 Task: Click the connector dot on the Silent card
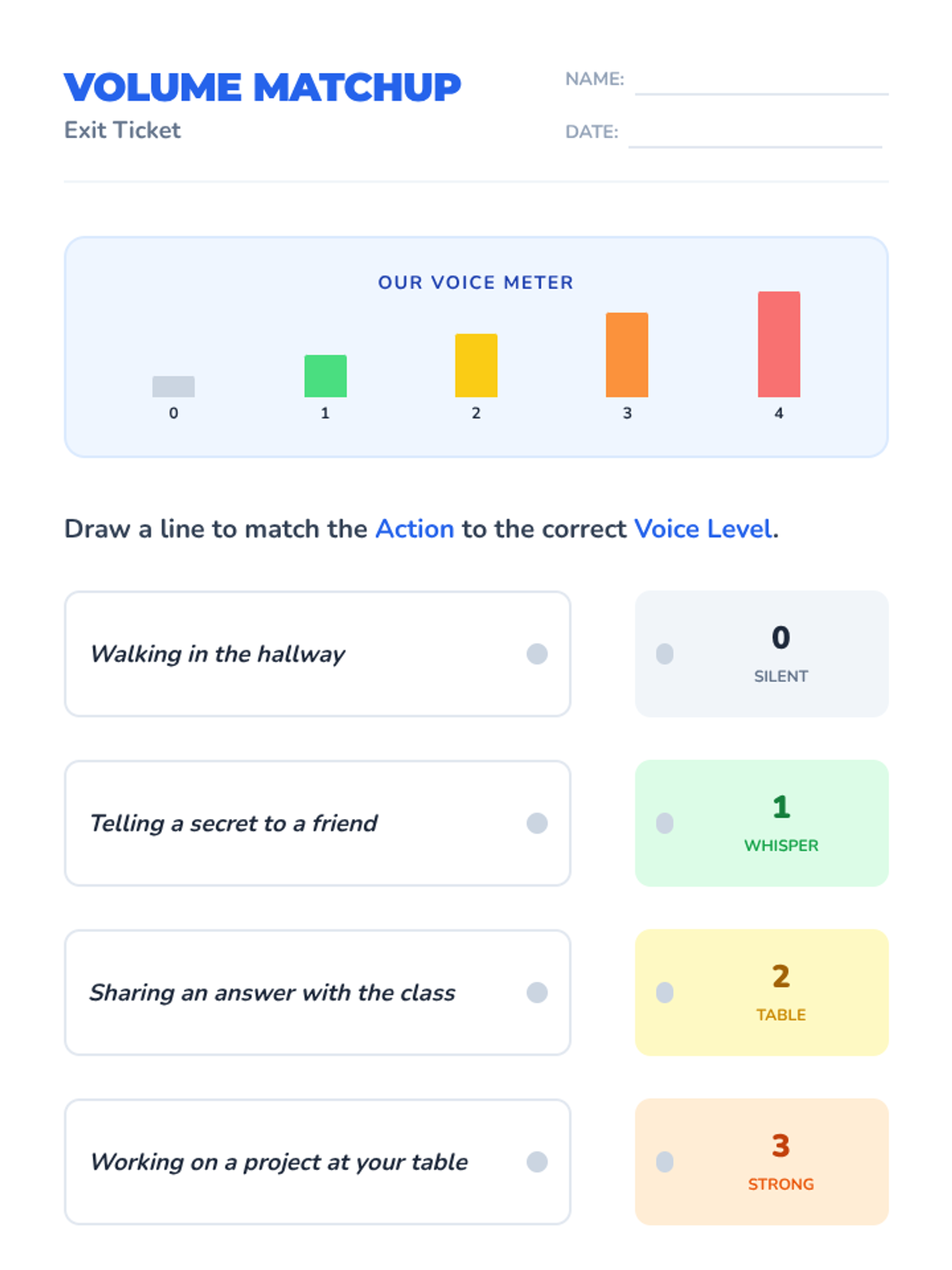(665, 654)
